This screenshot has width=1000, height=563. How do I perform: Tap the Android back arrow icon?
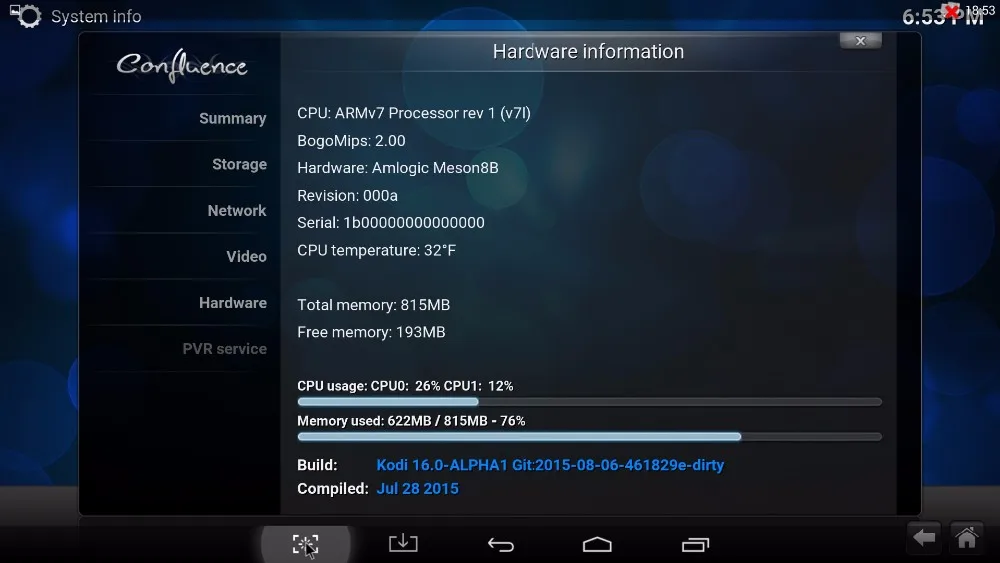pyautogui.click(x=501, y=545)
